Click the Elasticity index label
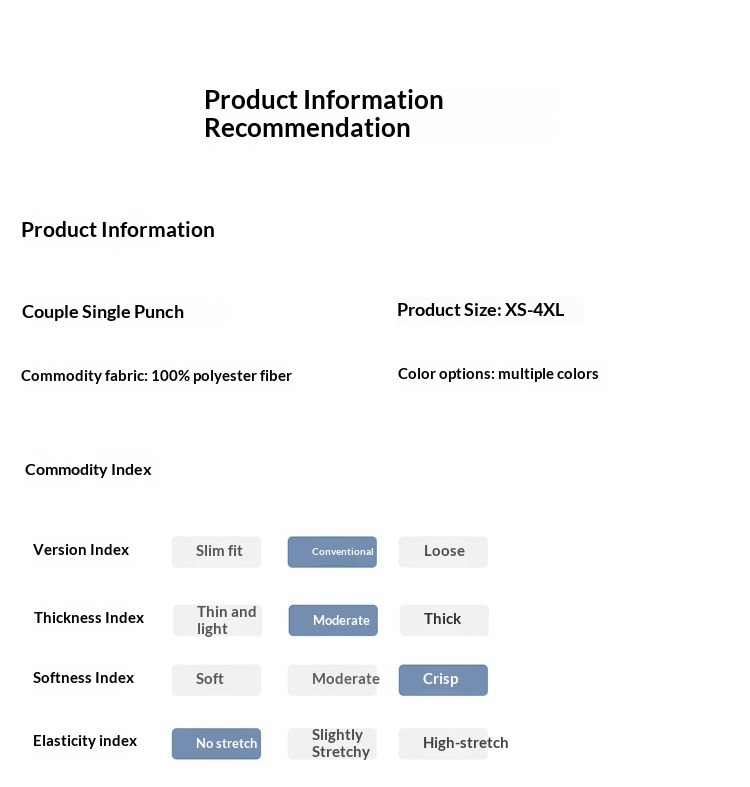This screenshot has height=787, width=750. point(85,741)
